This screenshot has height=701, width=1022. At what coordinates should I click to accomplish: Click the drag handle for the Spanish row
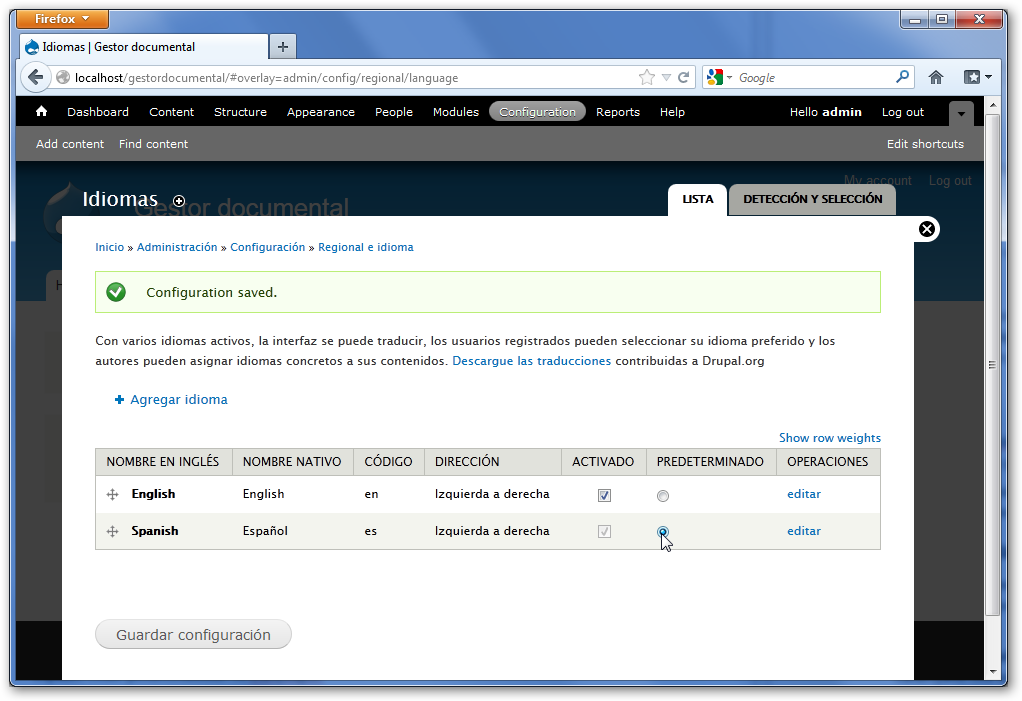(x=113, y=531)
